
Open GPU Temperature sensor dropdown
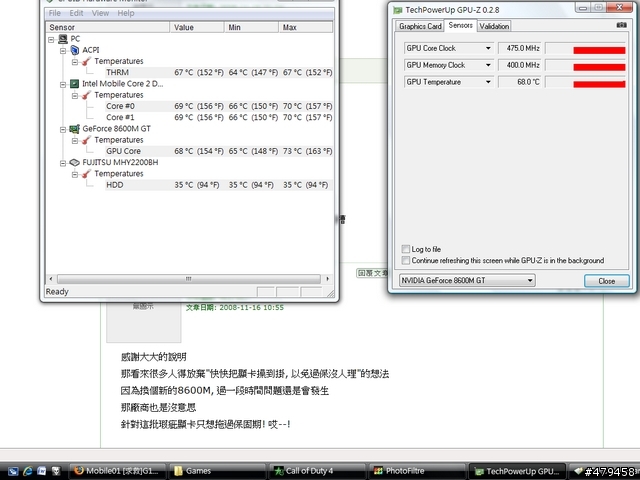488,82
